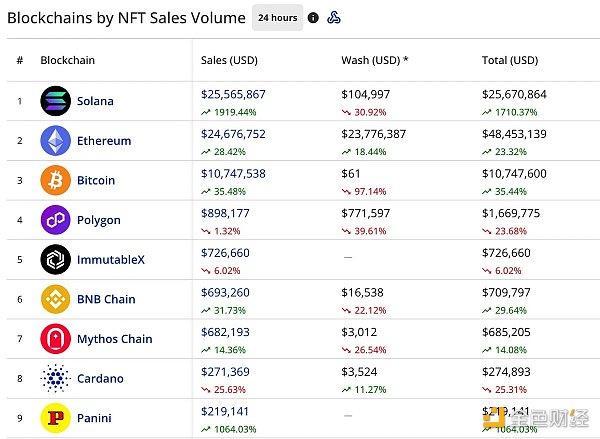The height and width of the screenshot is (439, 600).
Task: Sort by the Blockchain column header
Action: tap(68, 60)
